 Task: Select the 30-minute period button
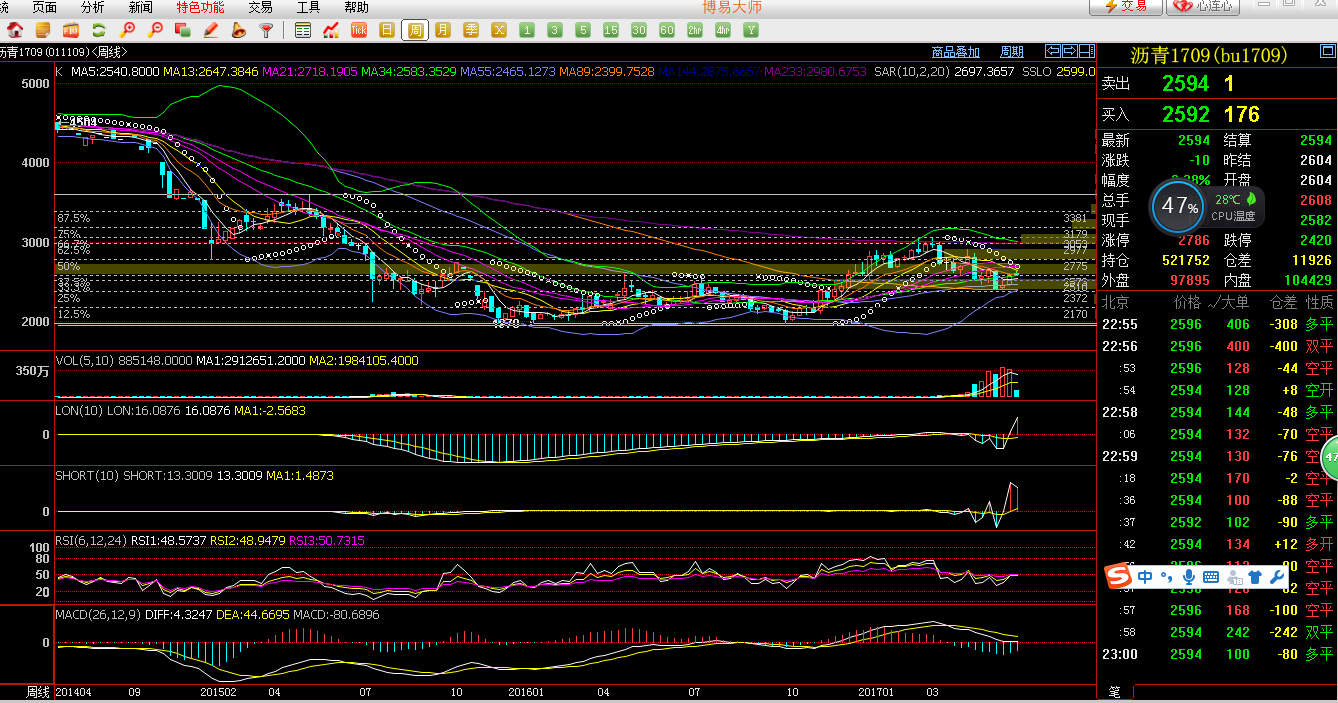click(639, 30)
